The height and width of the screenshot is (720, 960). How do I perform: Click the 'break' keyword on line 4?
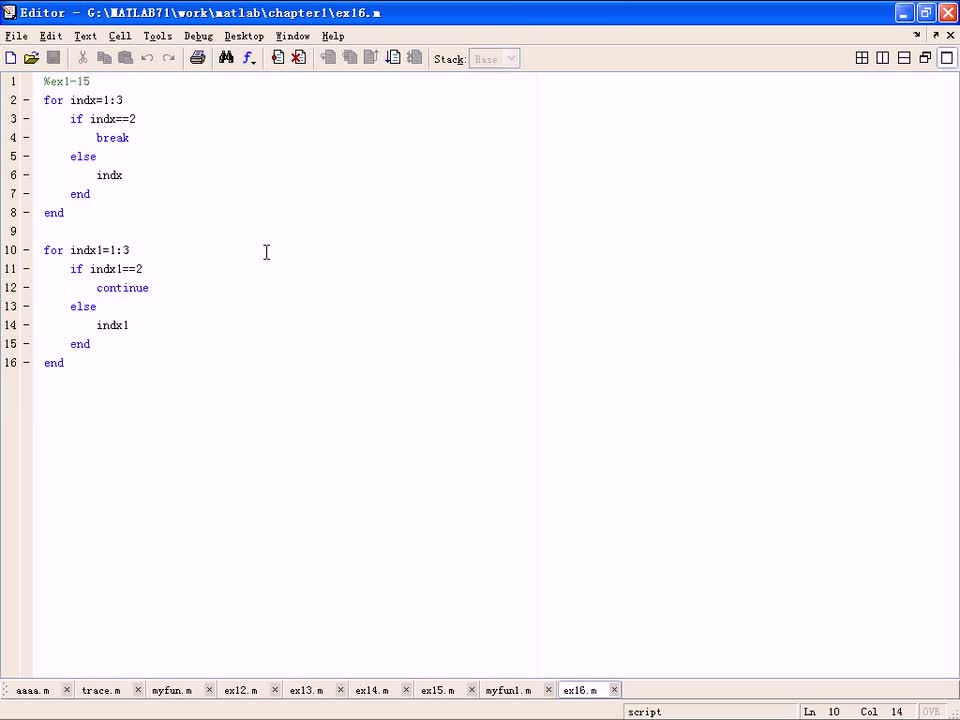113,138
